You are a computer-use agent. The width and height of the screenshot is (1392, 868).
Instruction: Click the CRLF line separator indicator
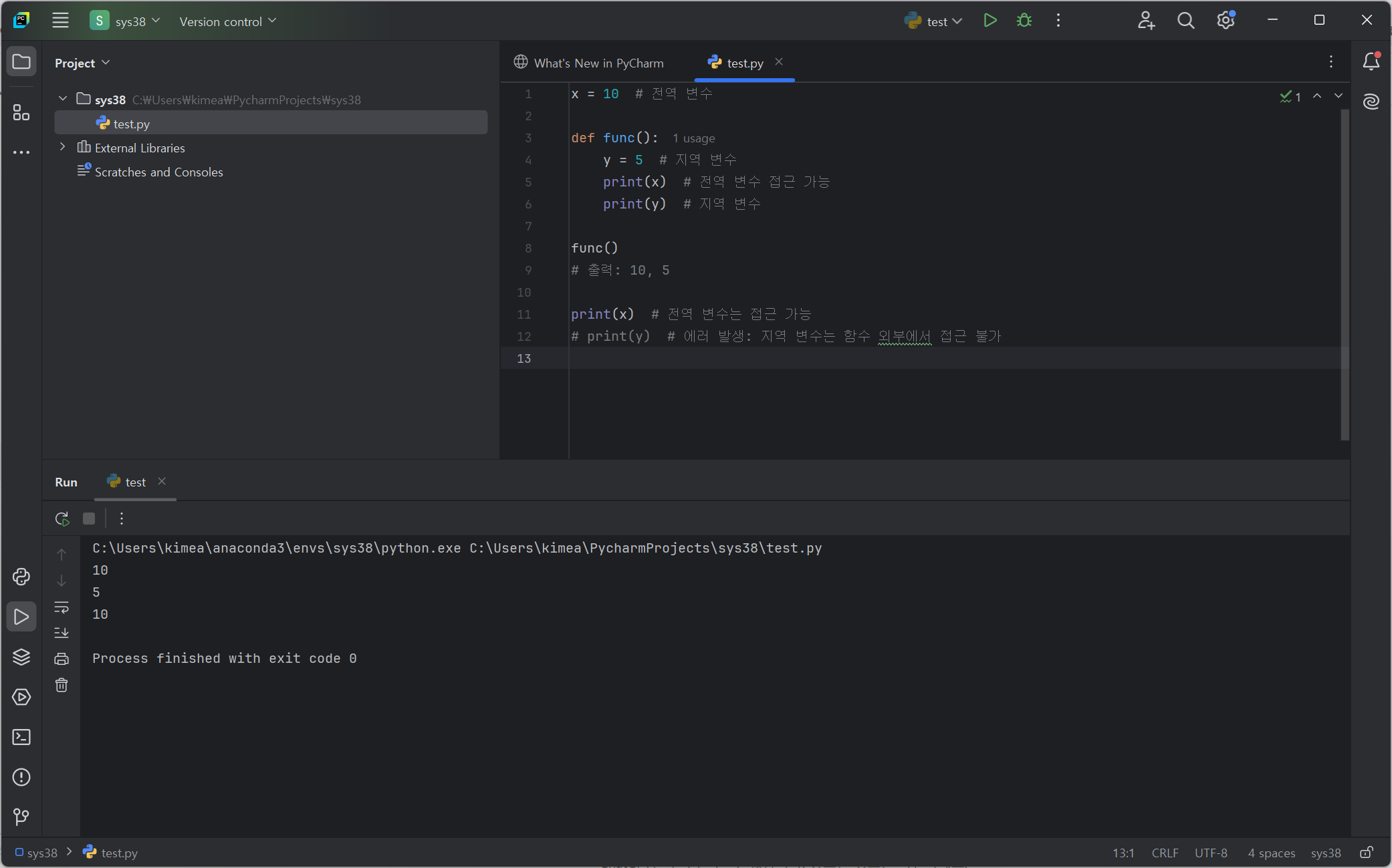tap(1165, 853)
